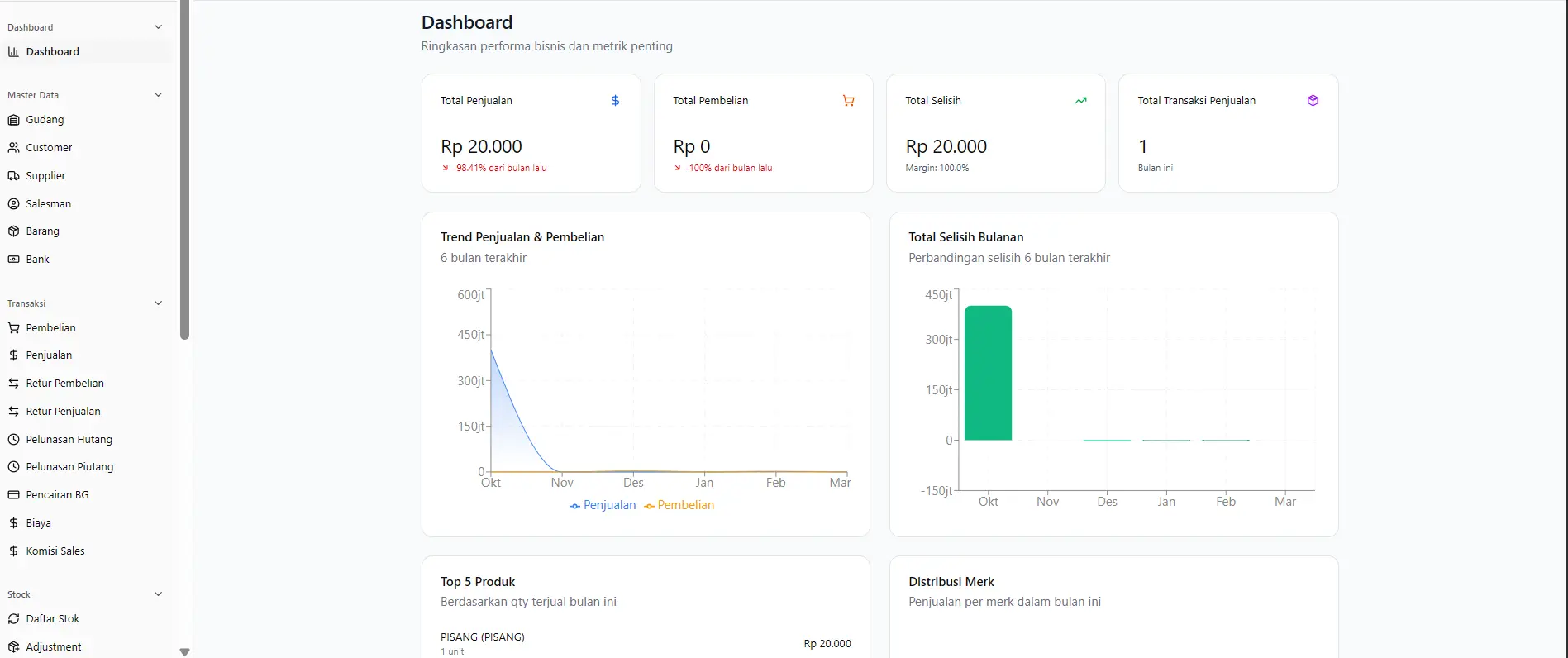Toggle Penjualan series in chart legend
This screenshot has height=658, width=1568.
pyautogui.click(x=603, y=505)
